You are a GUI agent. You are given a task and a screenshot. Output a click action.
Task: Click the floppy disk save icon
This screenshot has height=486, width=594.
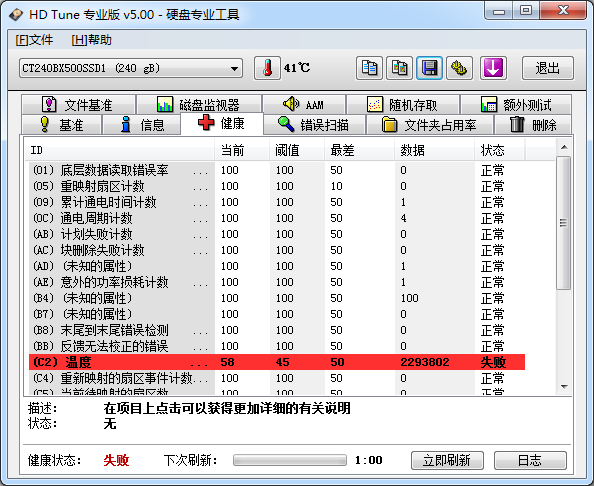point(430,68)
